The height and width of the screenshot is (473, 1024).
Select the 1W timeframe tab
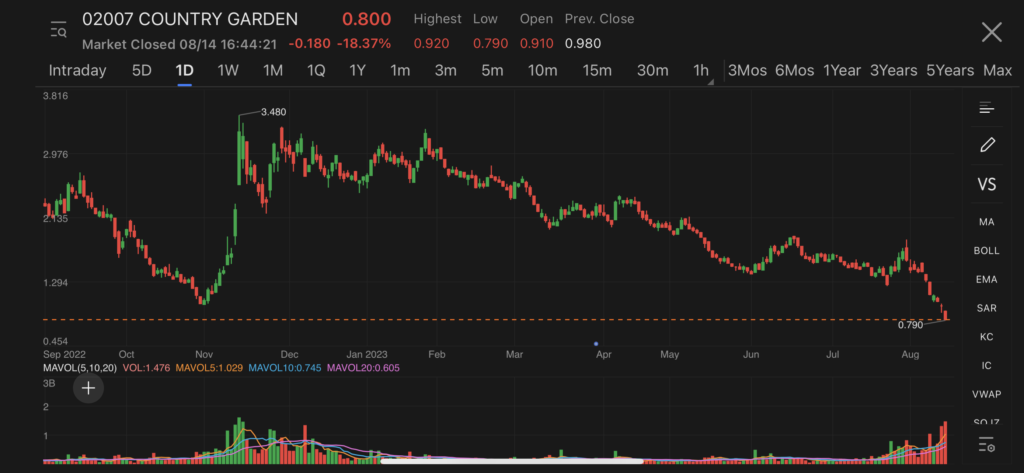pos(228,71)
